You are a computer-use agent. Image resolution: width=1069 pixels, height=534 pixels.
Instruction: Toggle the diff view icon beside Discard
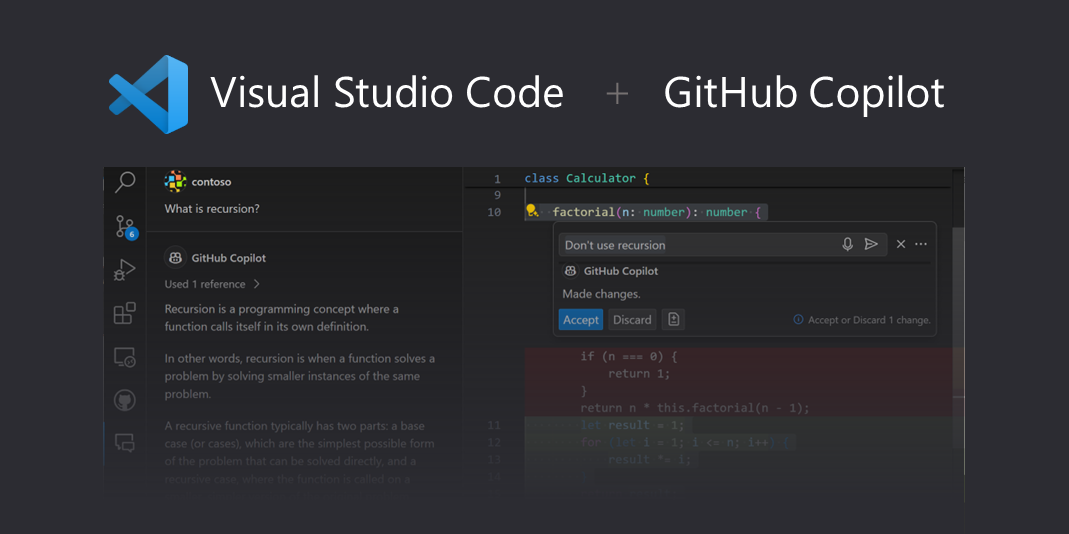pyautogui.click(x=674, y=320)
